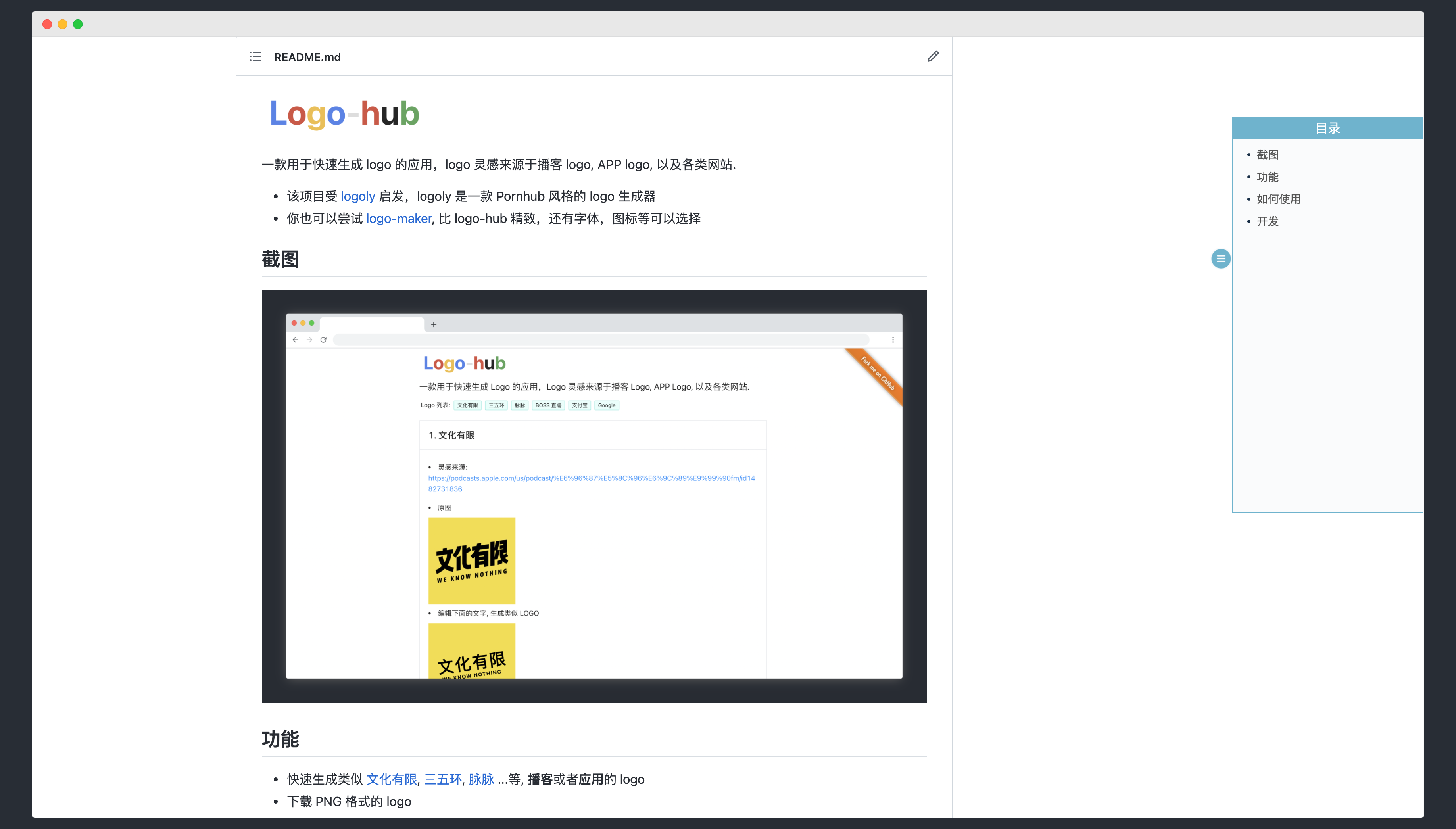The image size is (1456, 829).
Task: Click the green fullscreen window button
Action: point(78,24)
